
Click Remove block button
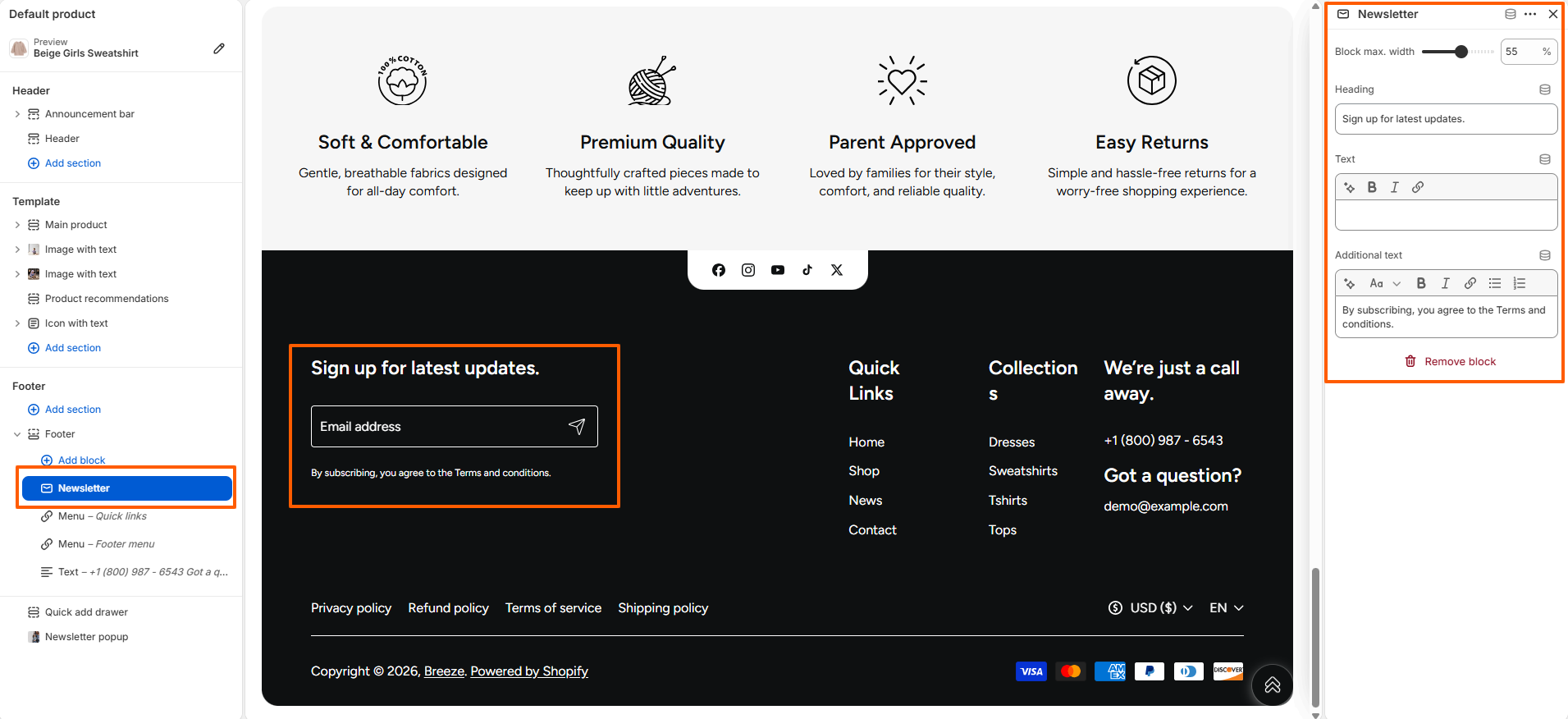[x=1450, y=361]
